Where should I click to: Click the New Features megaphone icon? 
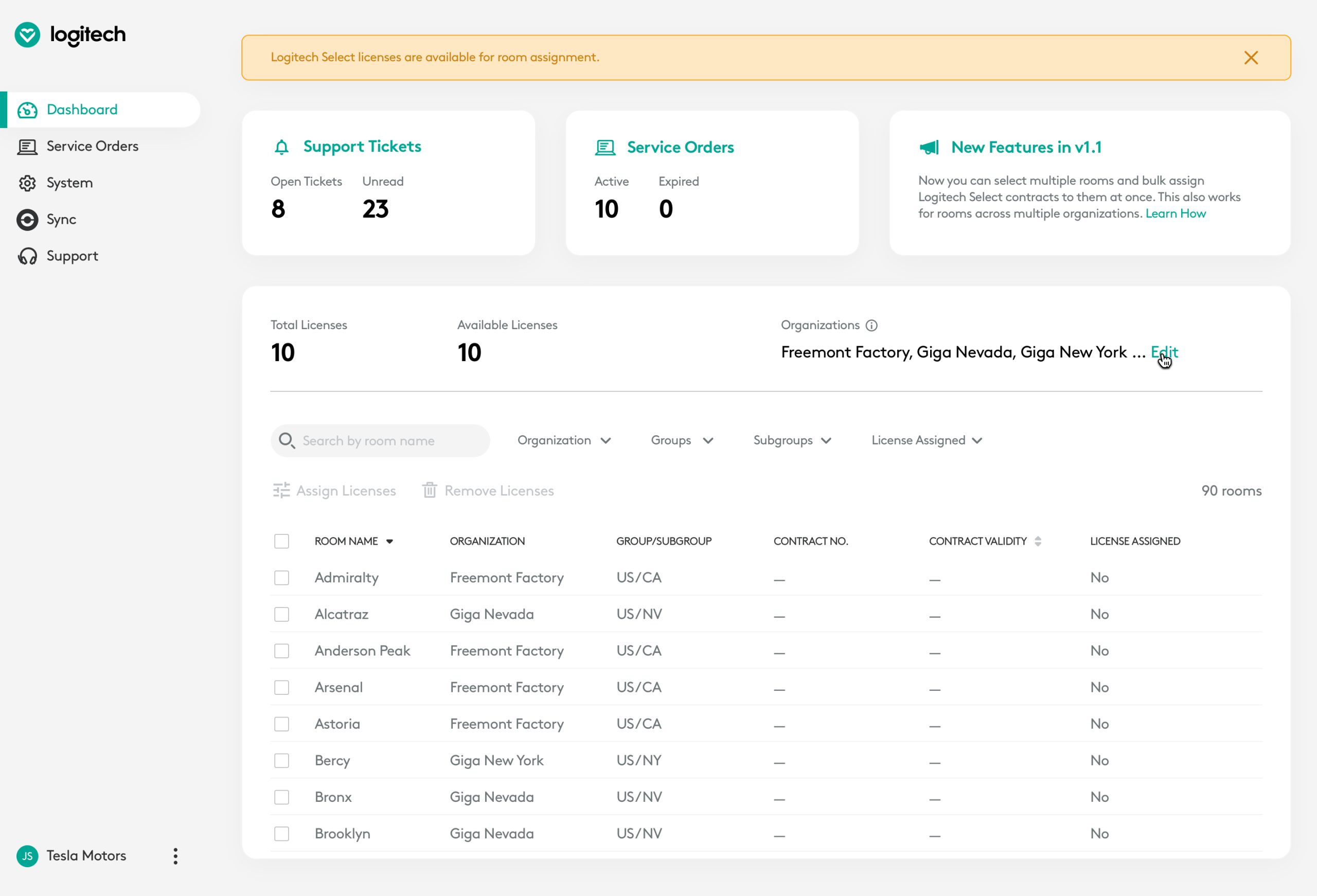tap(929, 147)
